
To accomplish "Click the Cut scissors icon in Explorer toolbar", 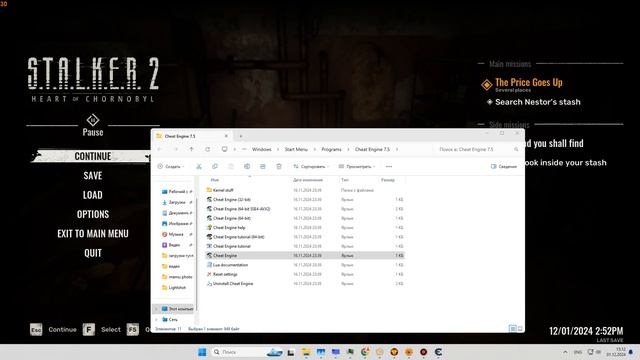I will click(199, 167).
